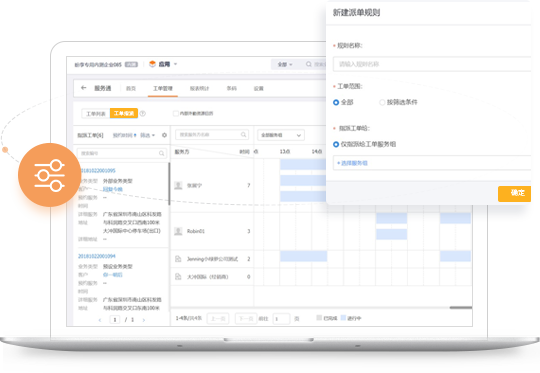
Task: Click the 选择服务组 link
Action: 352,163
